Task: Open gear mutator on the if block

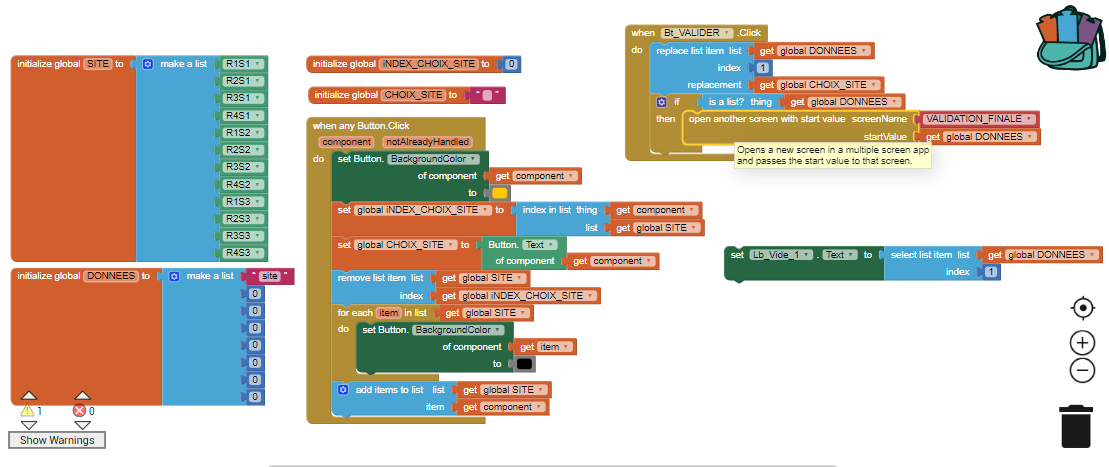Action: click(x=661, y=102)
